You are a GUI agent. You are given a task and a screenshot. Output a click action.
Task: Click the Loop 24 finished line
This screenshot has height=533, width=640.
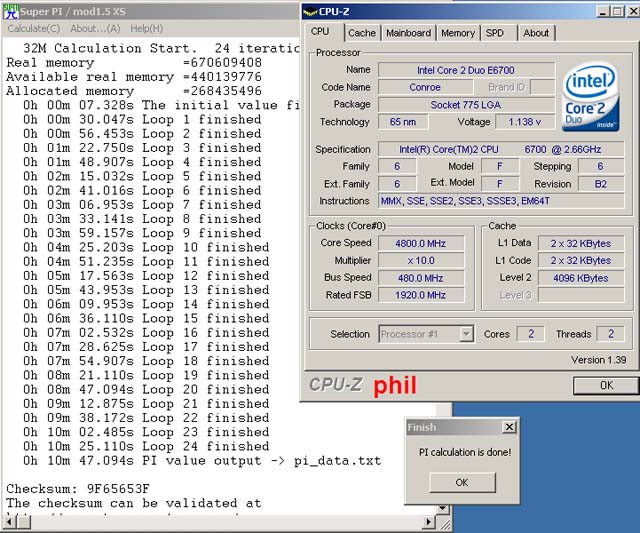[x=146, y=446]
